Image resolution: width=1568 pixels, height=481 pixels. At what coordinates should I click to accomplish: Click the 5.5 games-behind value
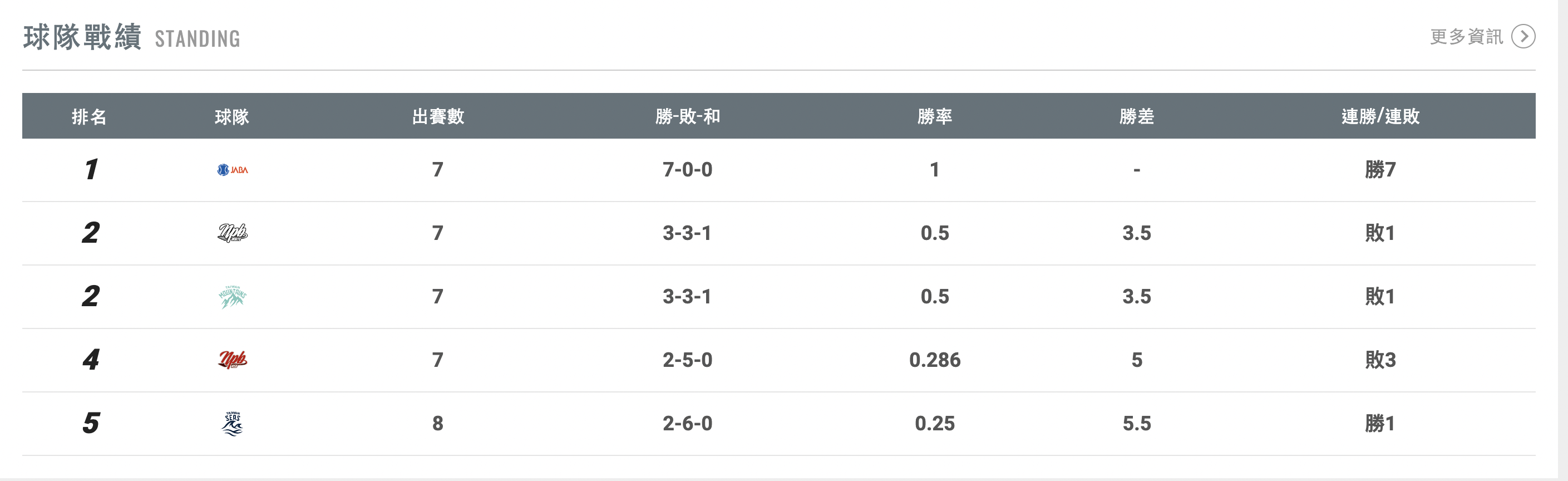pos(1136,424)
